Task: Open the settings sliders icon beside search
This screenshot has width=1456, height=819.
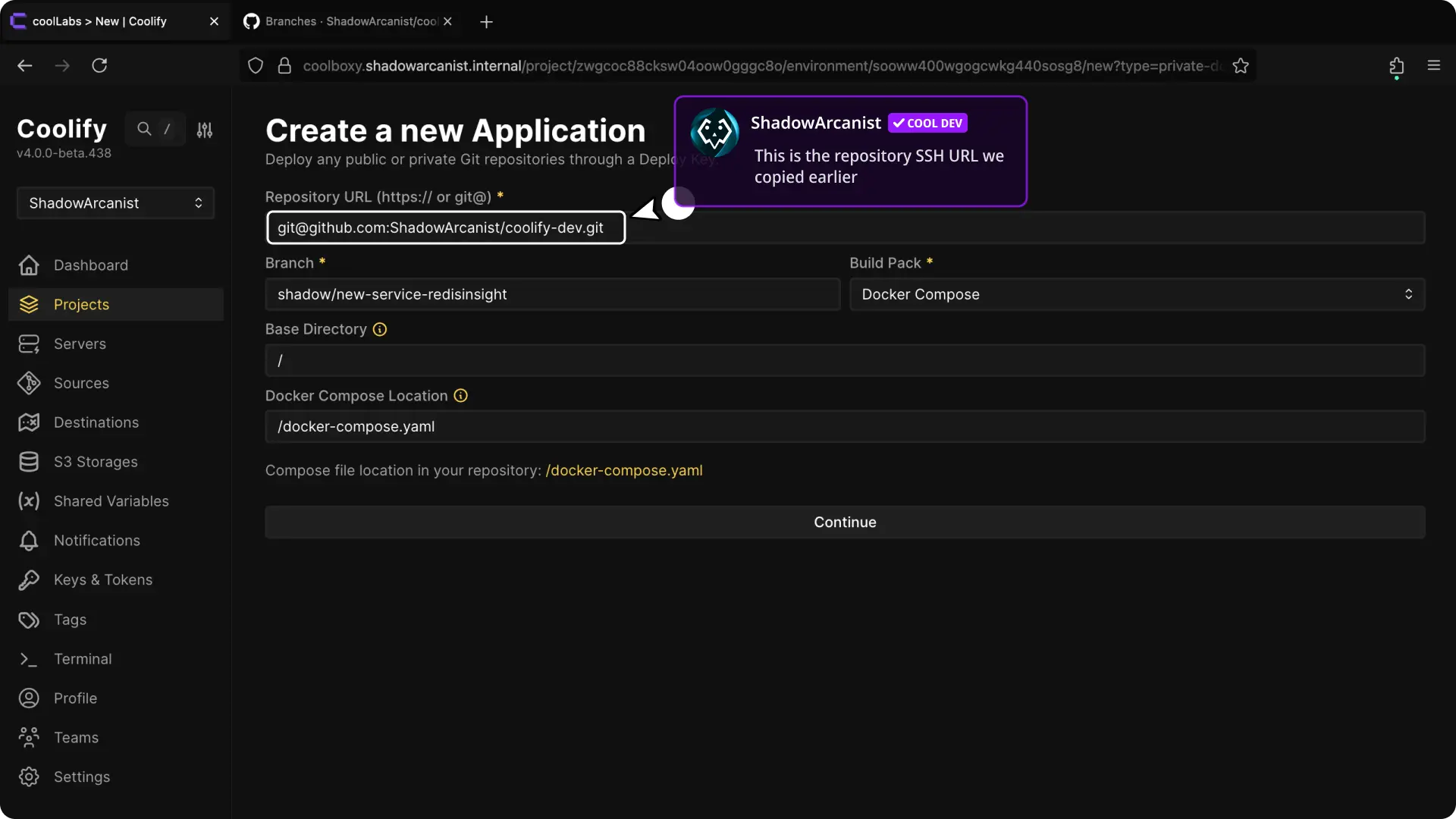Action: coord(205,130)
